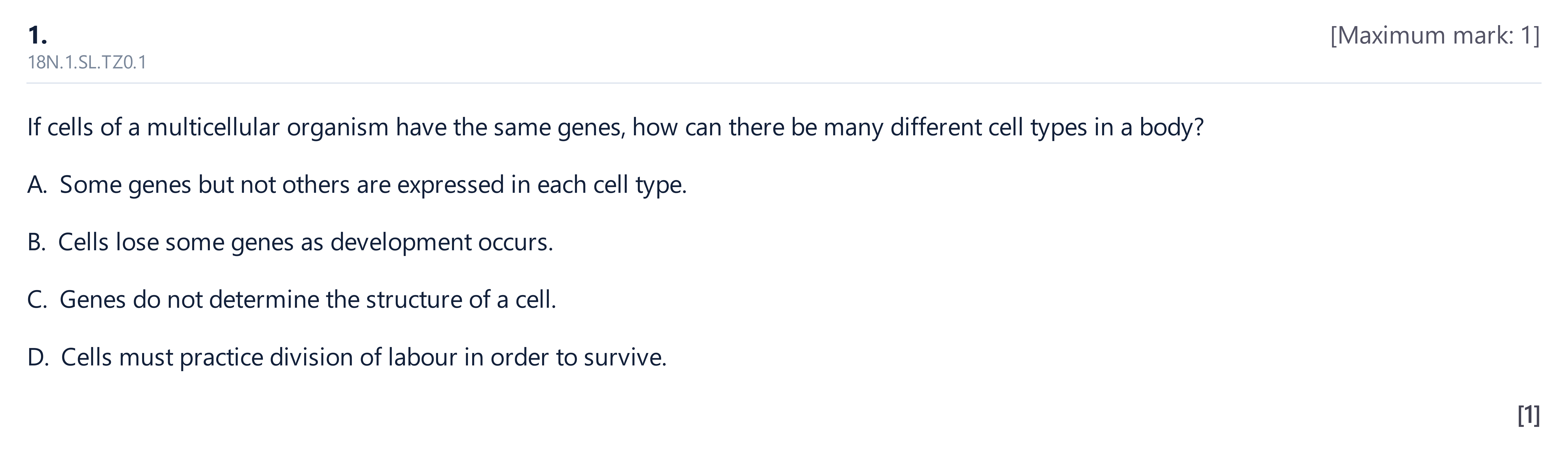Click the [1] mark indicator at bottom
Screen dimensions: 1568x454
point(1528,415)
